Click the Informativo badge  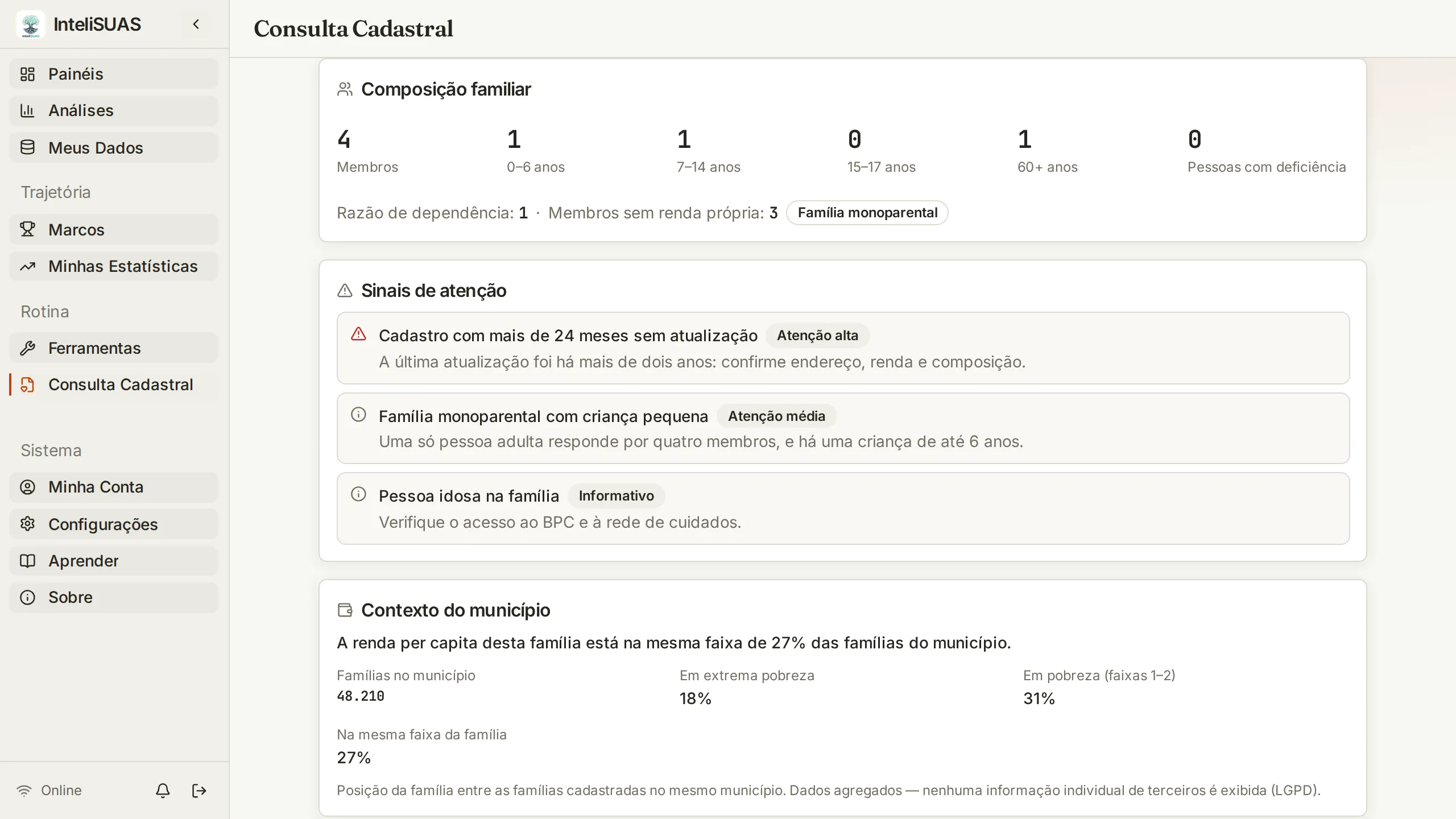pyautogui.click(x=616, y=496)
